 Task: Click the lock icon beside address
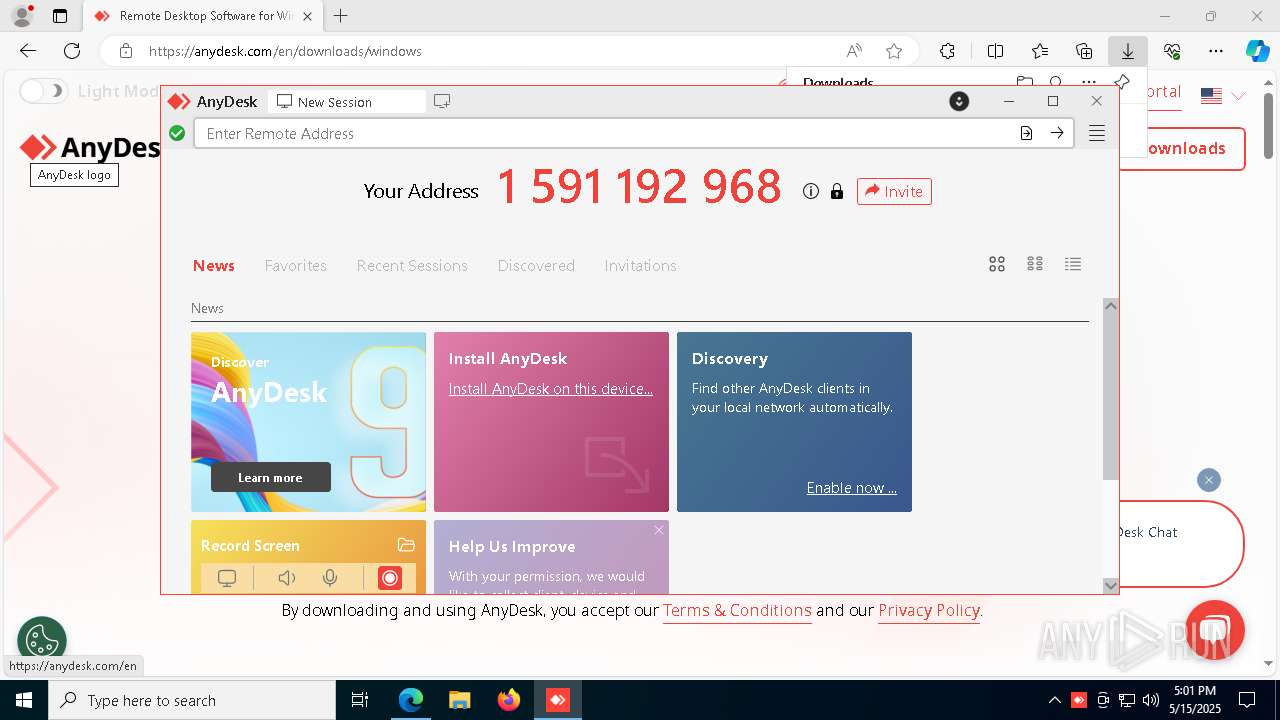[837, 191]
